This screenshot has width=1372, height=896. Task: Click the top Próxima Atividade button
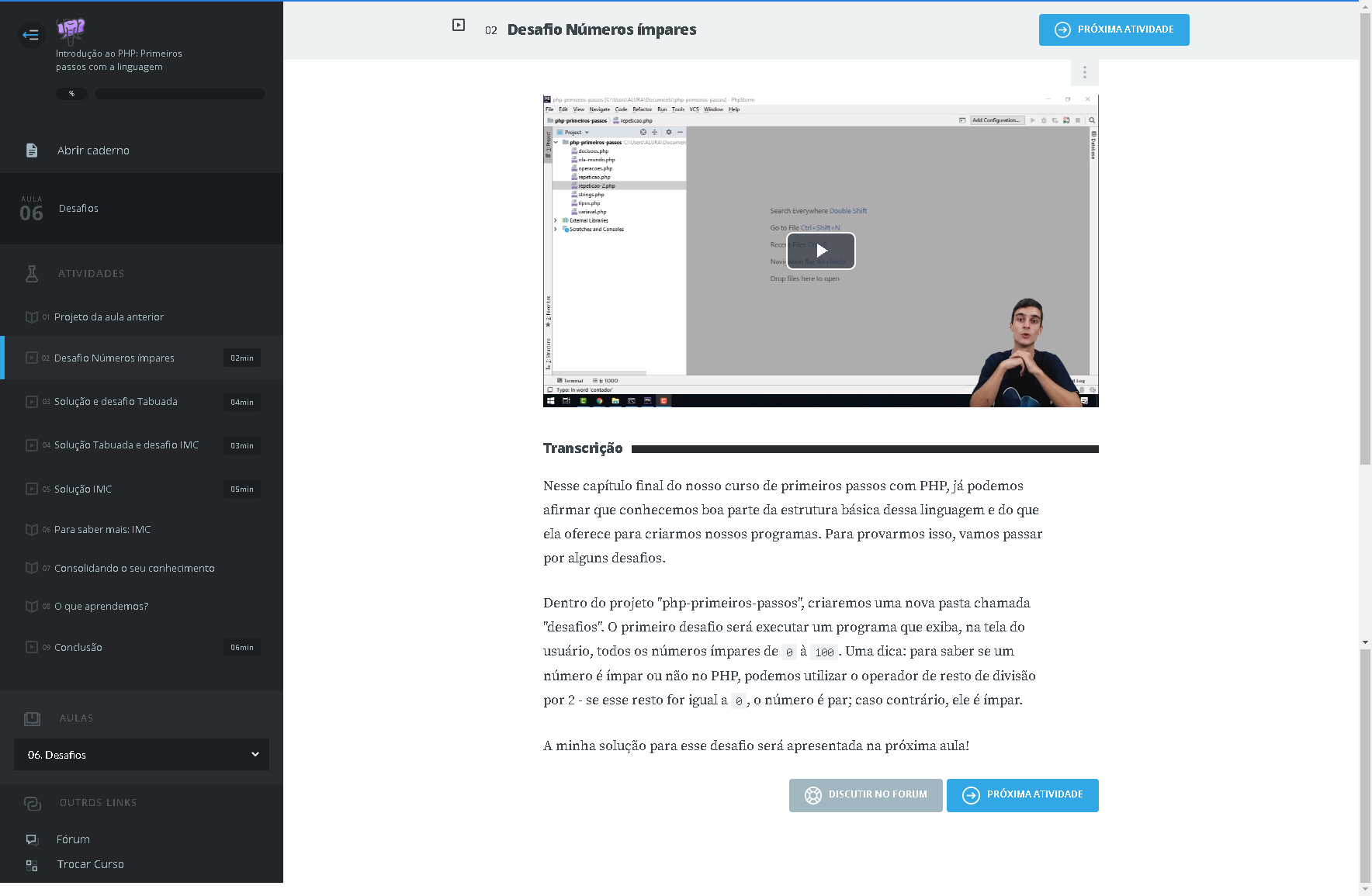1114,30
